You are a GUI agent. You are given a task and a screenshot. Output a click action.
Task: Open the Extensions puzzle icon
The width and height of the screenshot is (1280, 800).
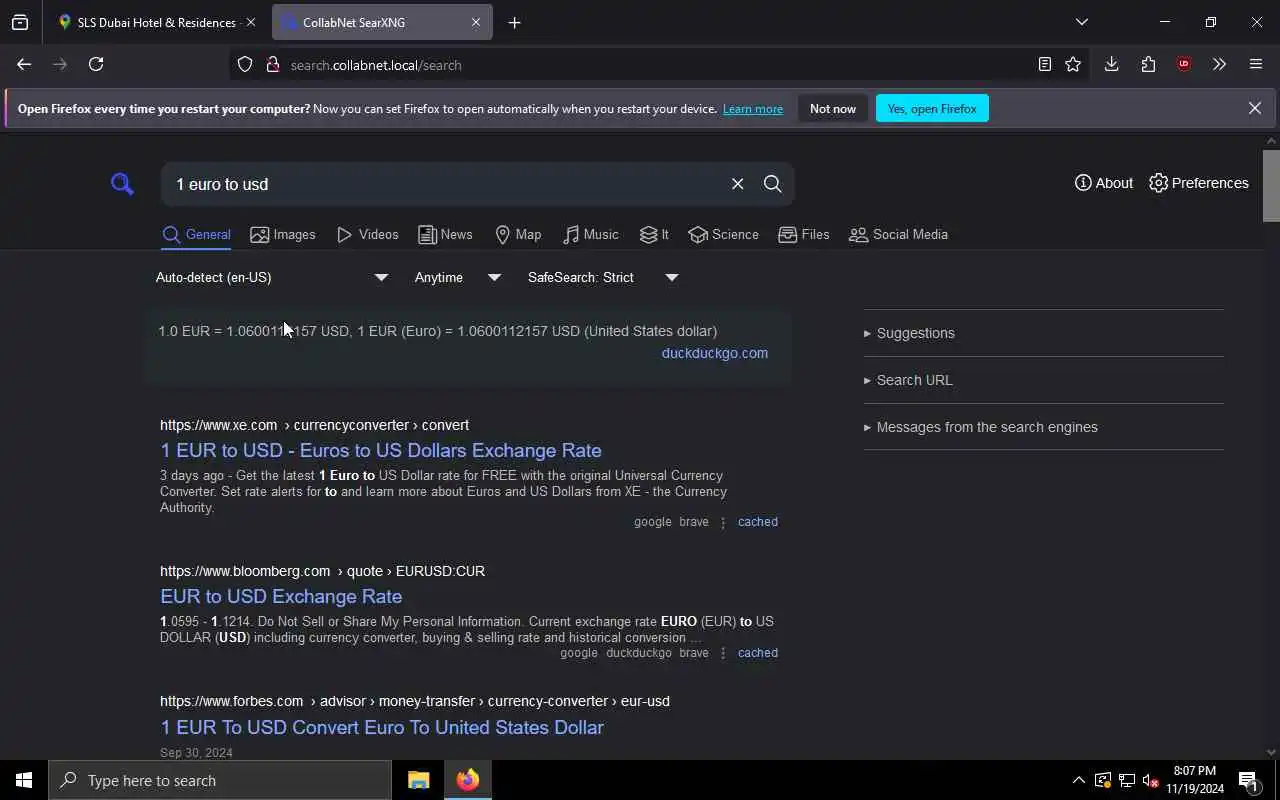tap(1148, 64)
